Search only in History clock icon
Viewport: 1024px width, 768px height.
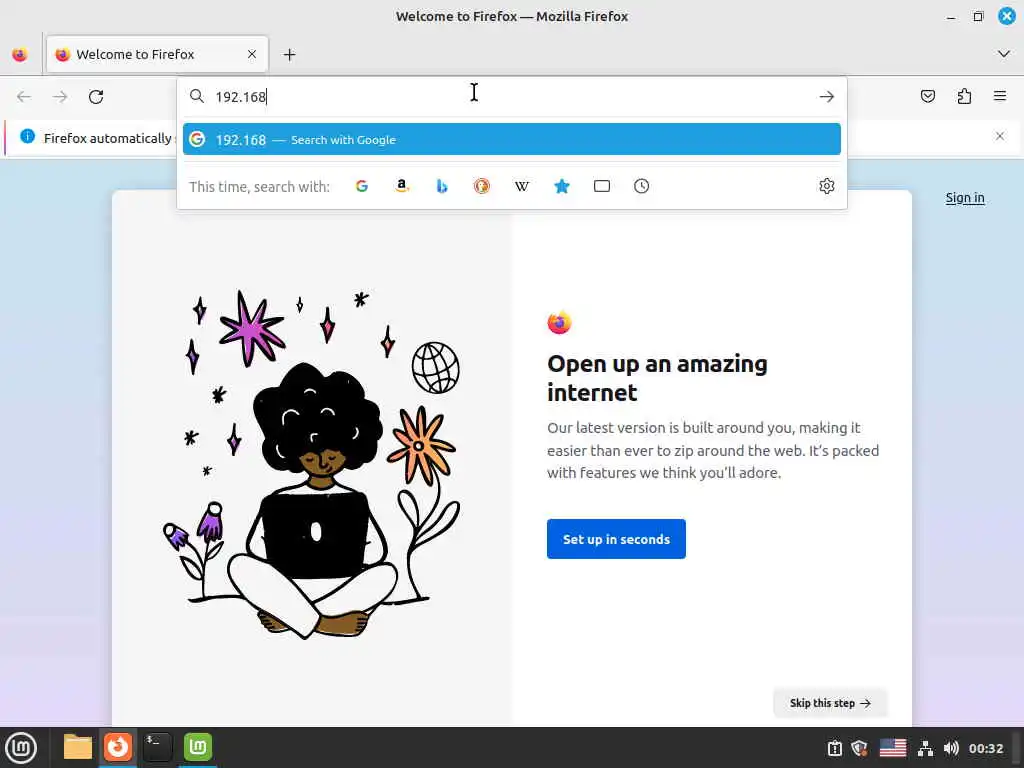coord(641,186)
